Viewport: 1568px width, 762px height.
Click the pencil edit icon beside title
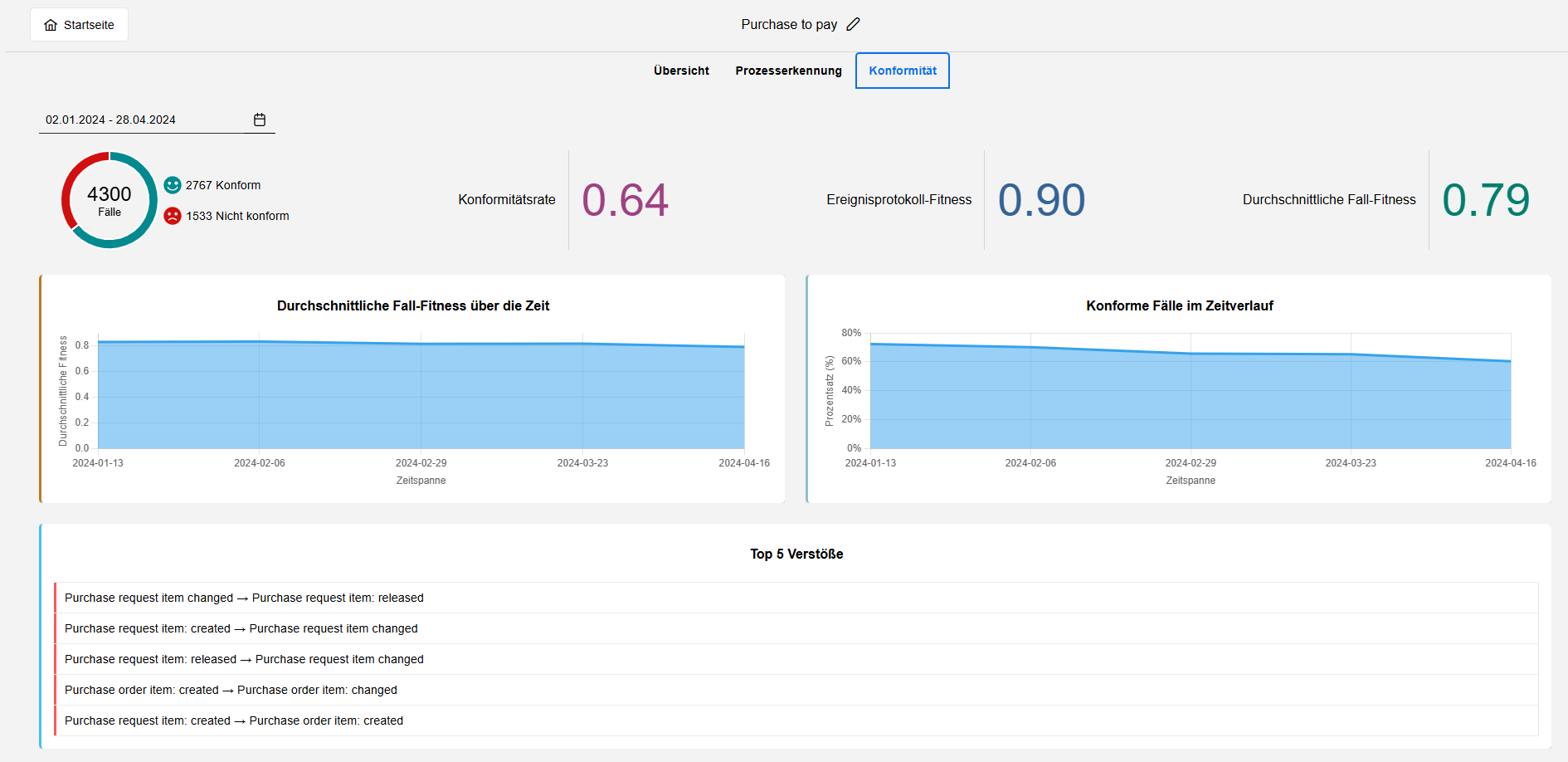tap(853, 25)
